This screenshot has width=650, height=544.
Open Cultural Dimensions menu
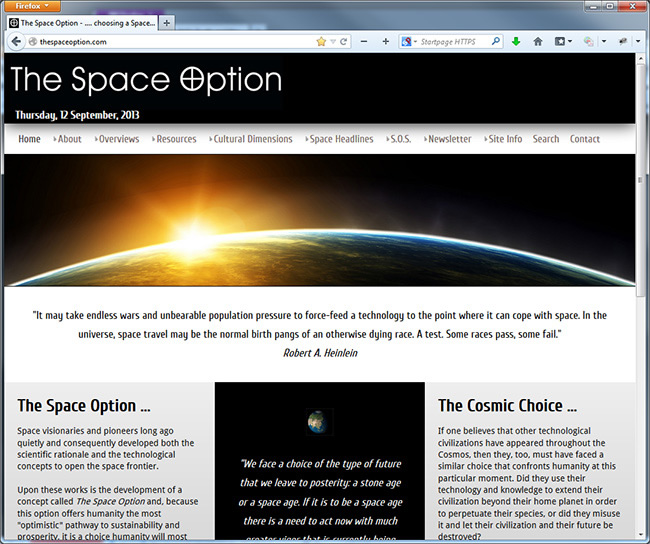pyautogui.click(x=251, y=139)
